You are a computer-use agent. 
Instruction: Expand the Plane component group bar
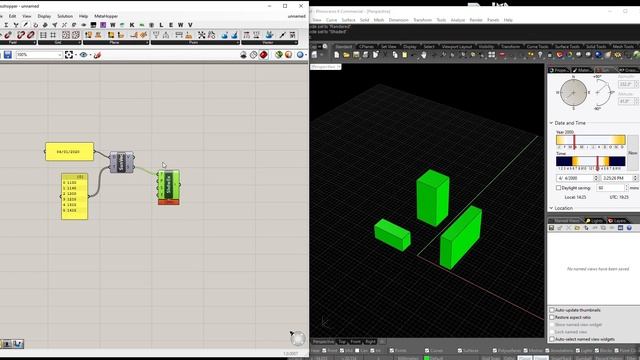[116, 42]
